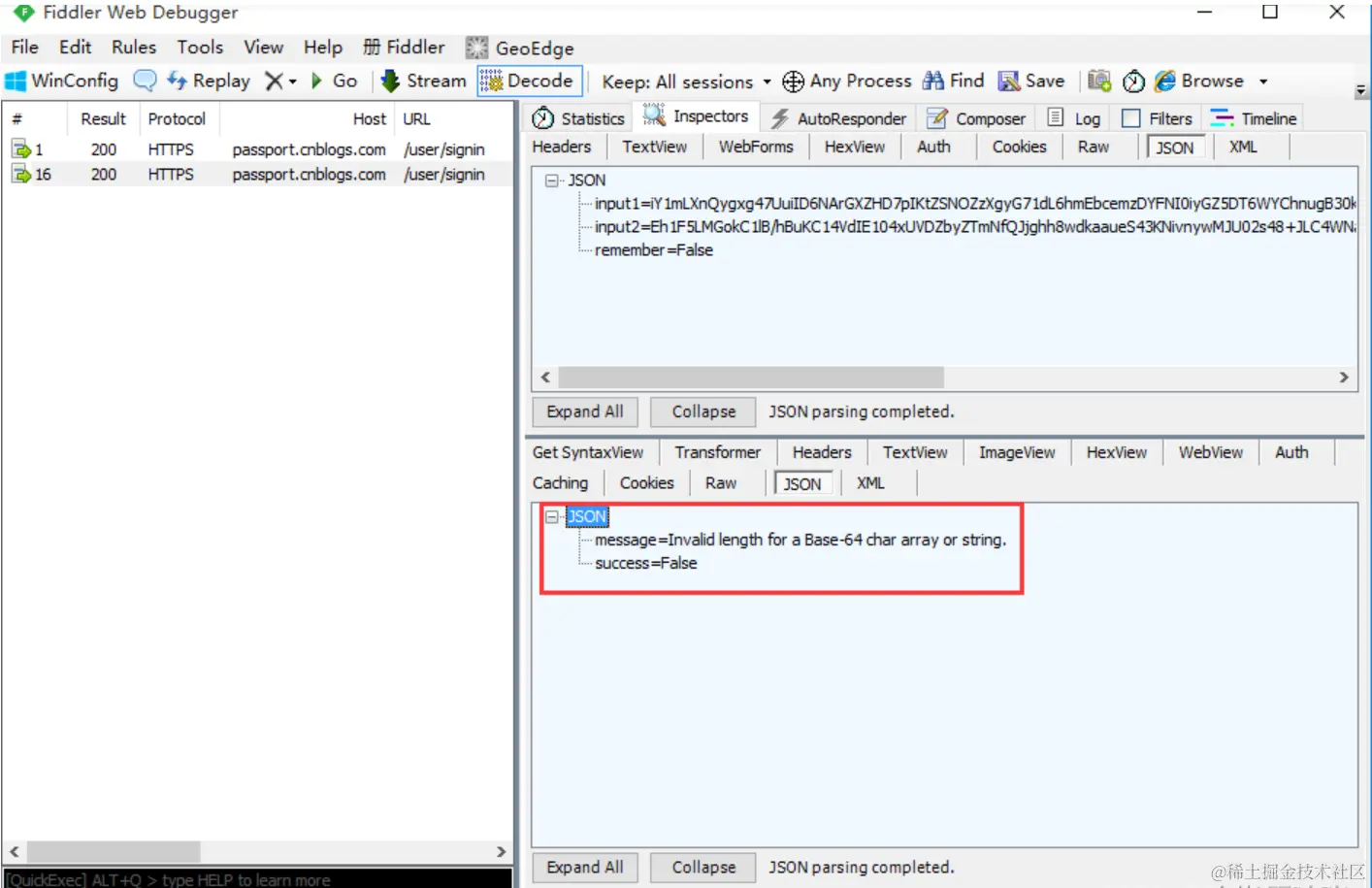
Task: Select response WebView tab
Action: pos(1211,452)
